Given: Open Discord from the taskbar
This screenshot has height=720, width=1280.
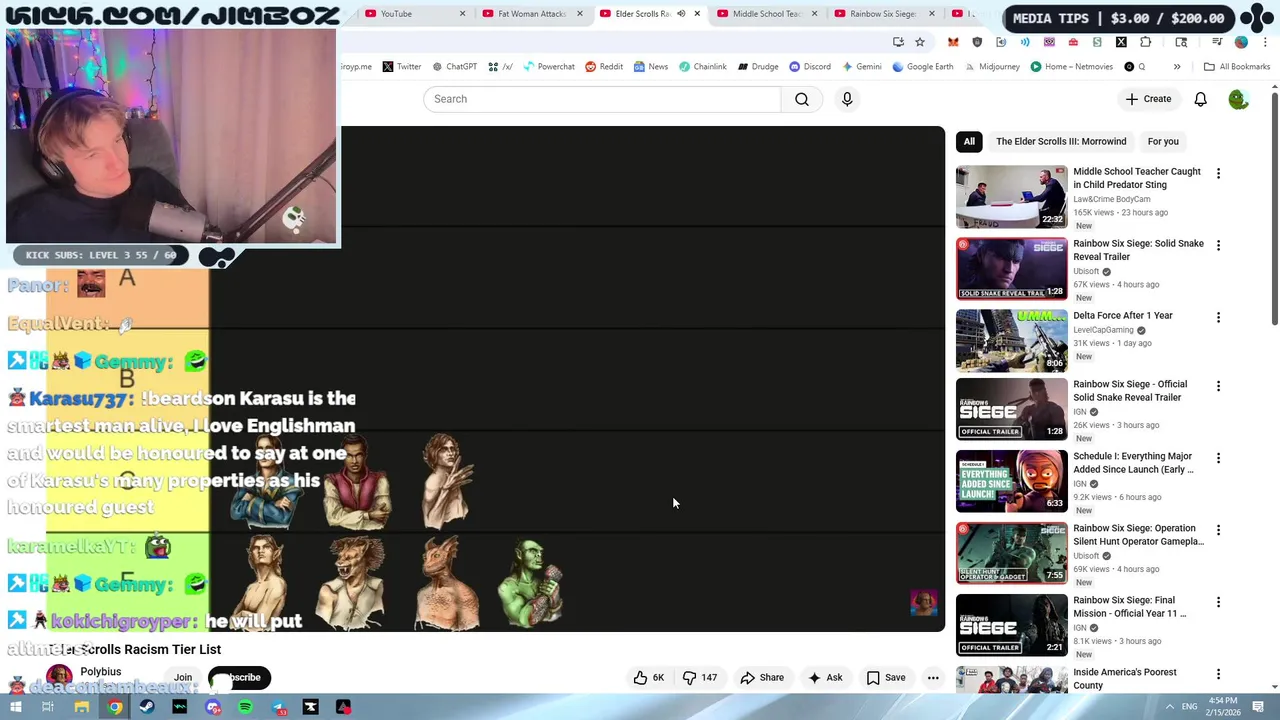Looking at the screenshot, I should point(213,707).
